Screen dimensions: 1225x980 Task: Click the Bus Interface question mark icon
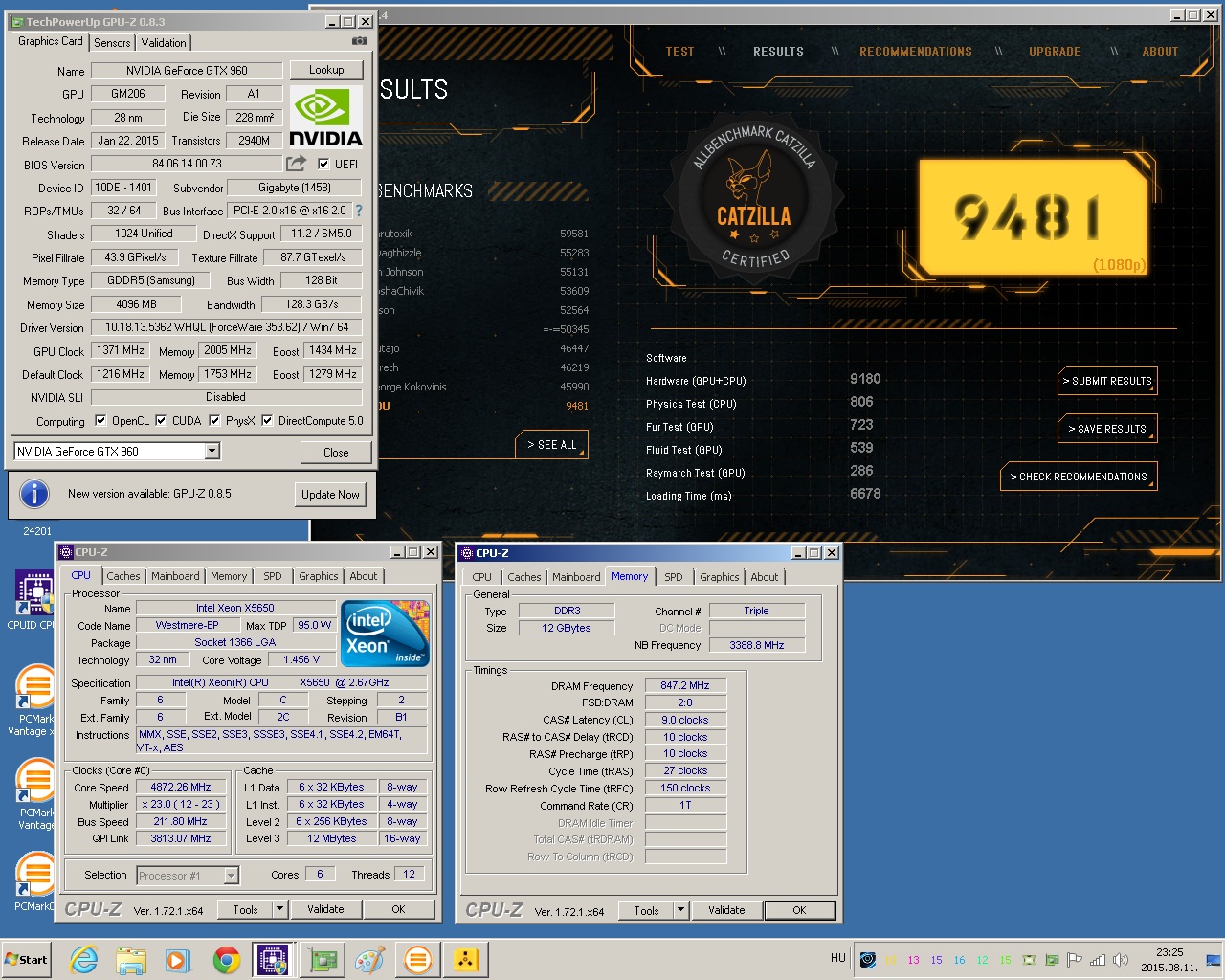tap(359, 211)
